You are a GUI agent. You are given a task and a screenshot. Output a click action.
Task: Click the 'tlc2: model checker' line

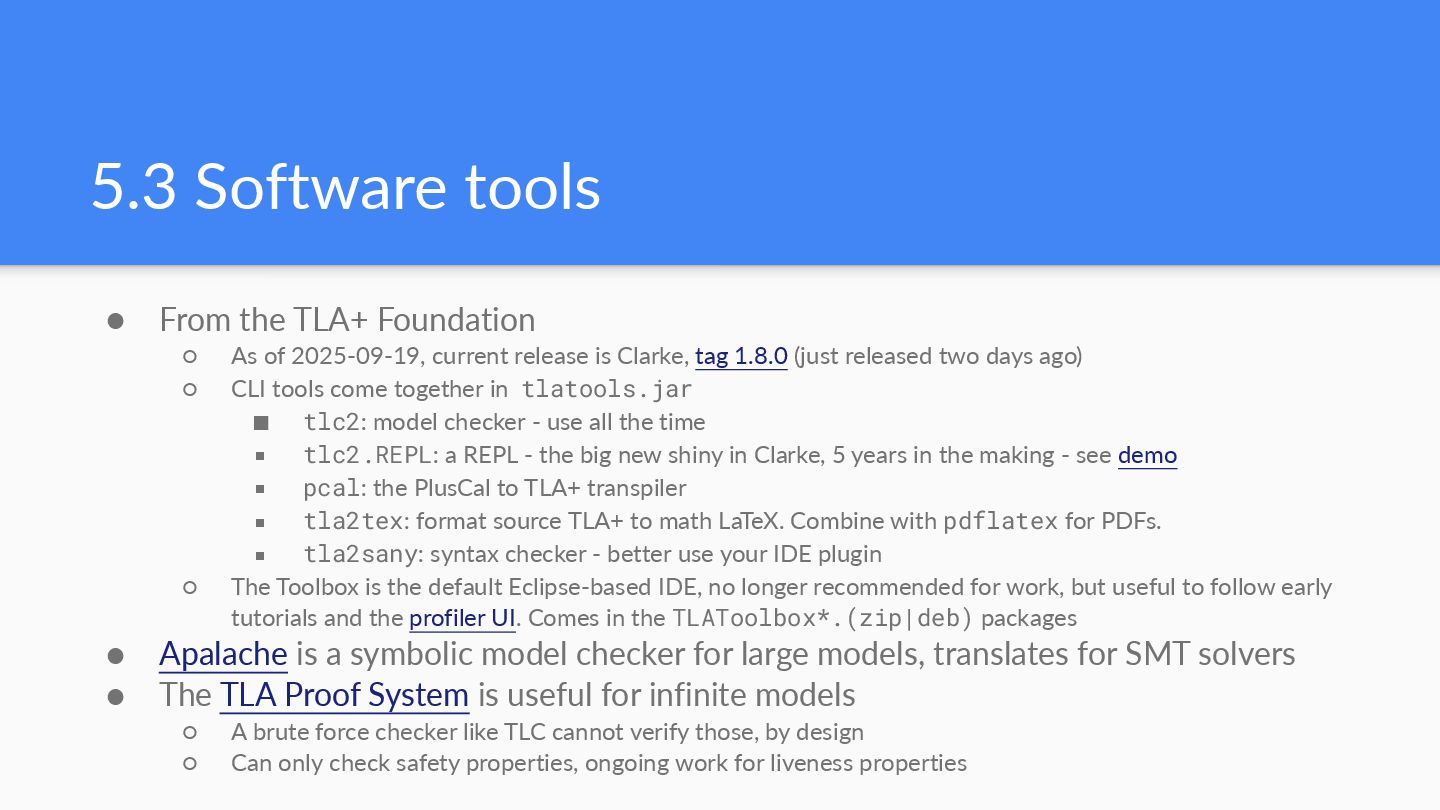(x=504, y=422)
